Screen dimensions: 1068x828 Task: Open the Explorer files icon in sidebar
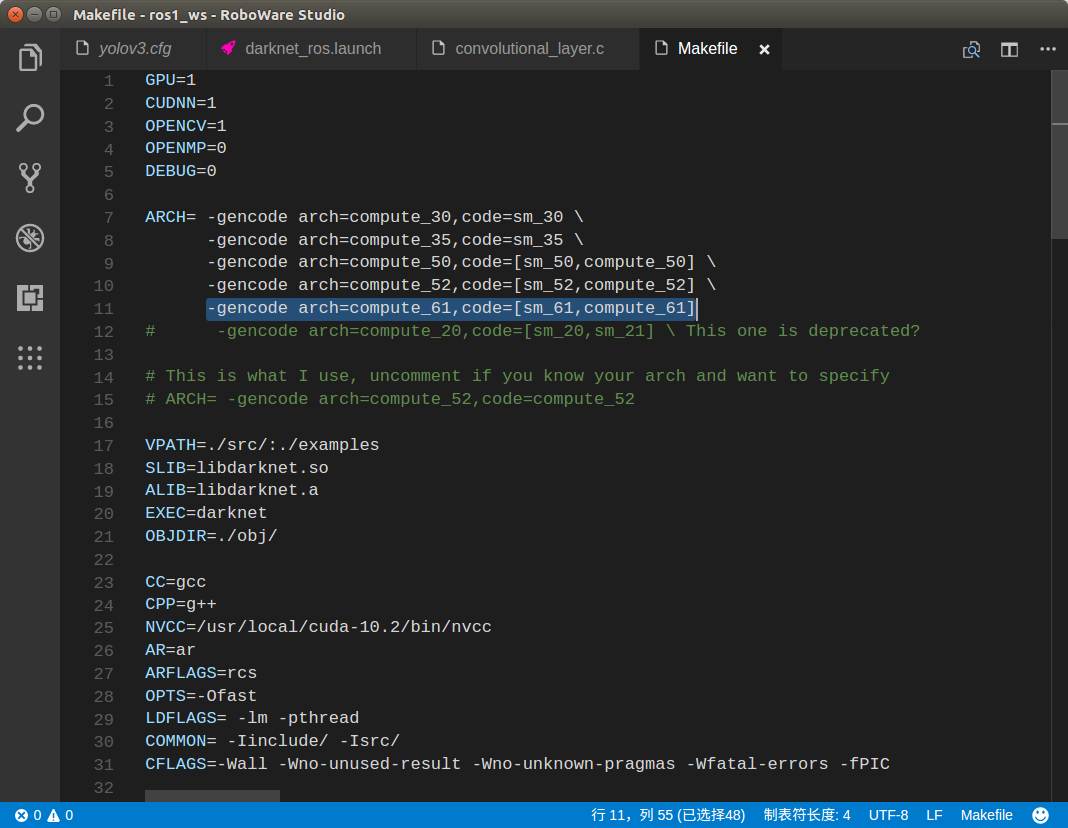pyautogui.click(x=30, y=57)
